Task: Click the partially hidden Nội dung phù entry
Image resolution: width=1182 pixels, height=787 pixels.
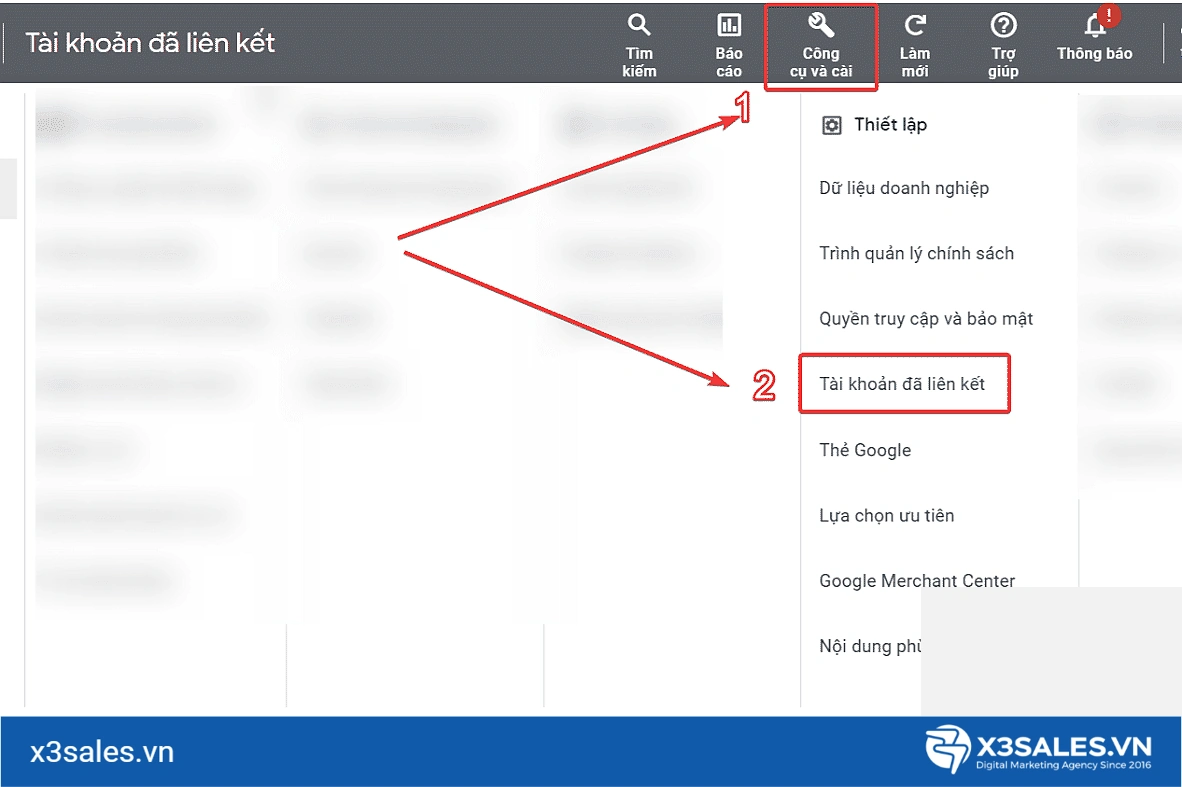Action: [870, 647]
